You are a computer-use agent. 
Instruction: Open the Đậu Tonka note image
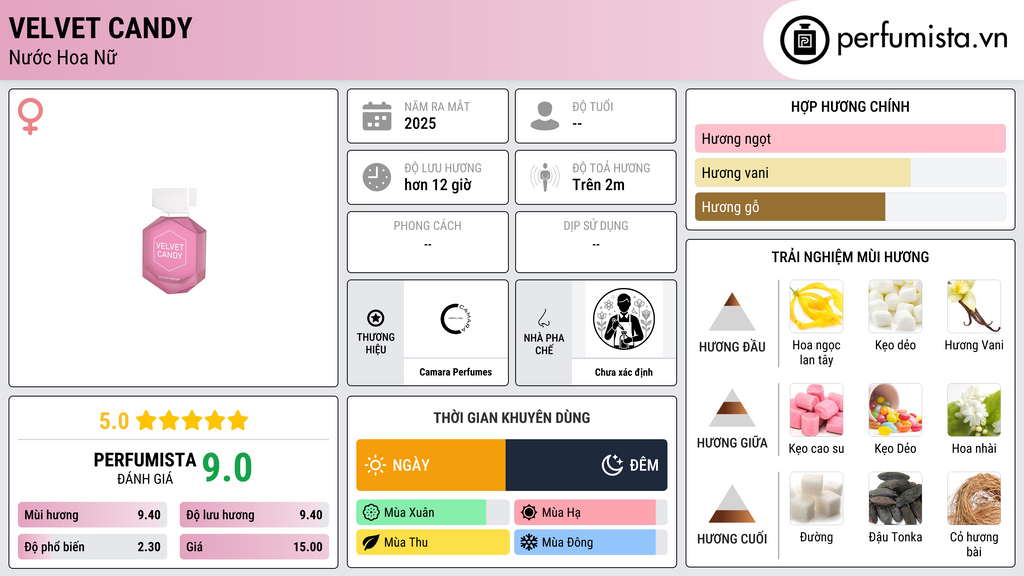point(895,498)
